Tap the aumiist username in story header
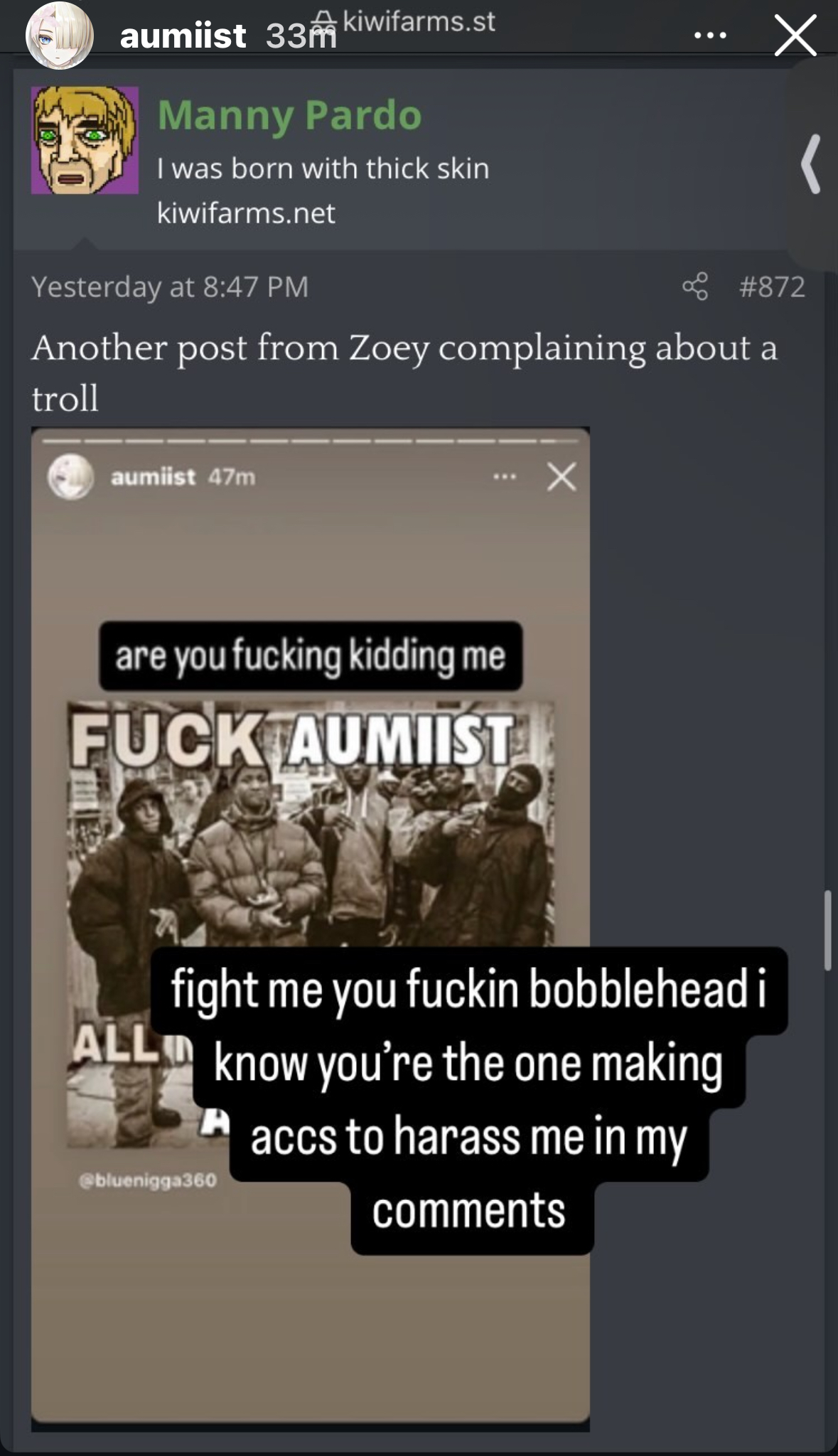The image size is (838, 1456). pos(183,36)
